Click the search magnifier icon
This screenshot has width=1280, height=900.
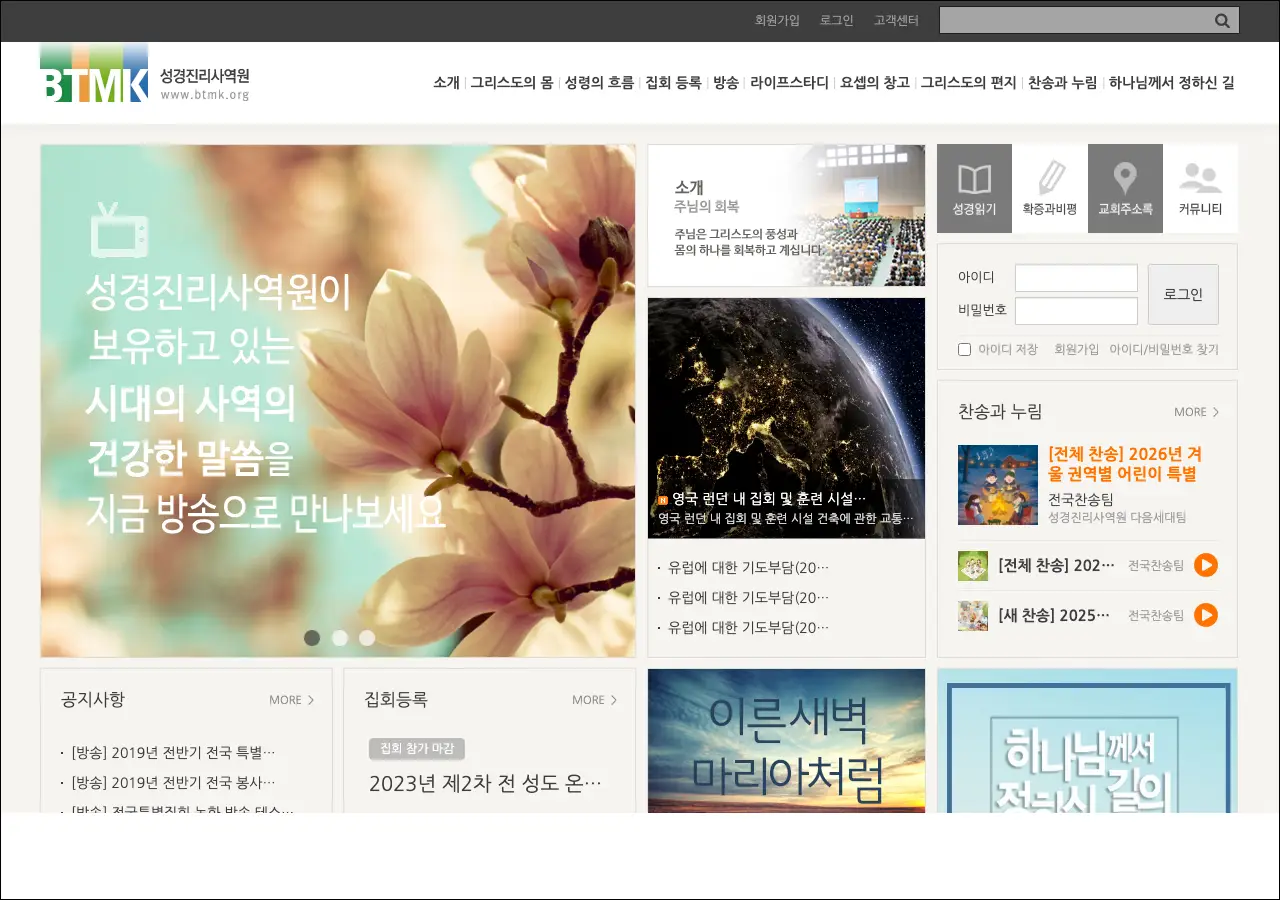pyautogui.click(x=1222, y=21)
